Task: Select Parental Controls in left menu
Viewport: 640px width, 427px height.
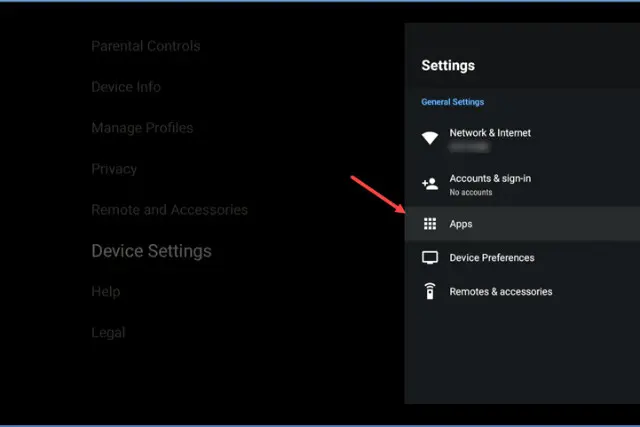Action: pyautogui.click(x=146, y=46)
